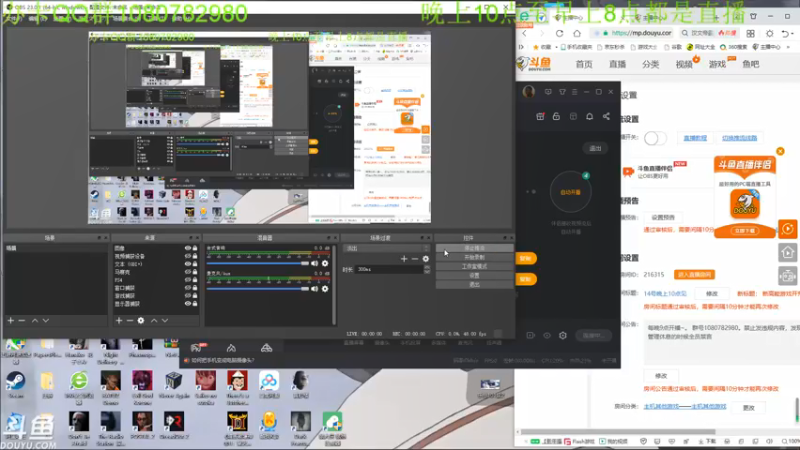Click 直播教程 link near stream switch
Screen dimensions: 800x450
(695, 138)
